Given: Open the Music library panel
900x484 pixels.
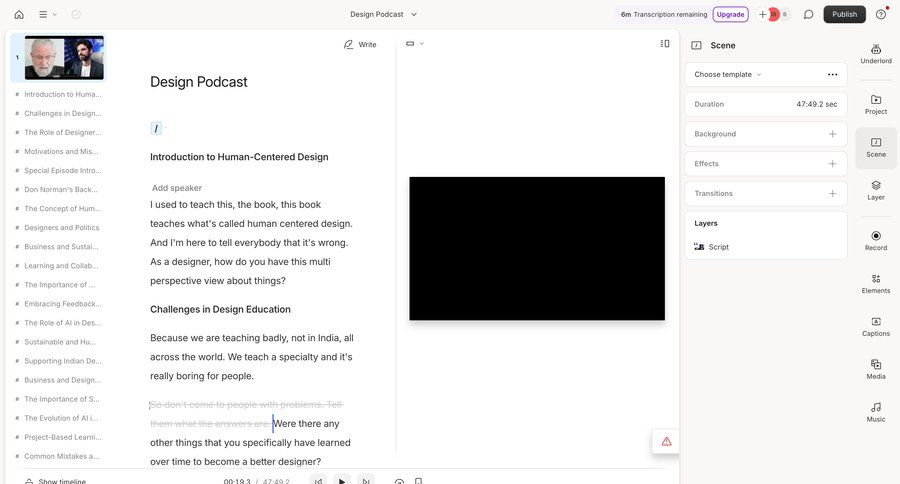Looking at the screenshot, I should [x=875, y=412].
